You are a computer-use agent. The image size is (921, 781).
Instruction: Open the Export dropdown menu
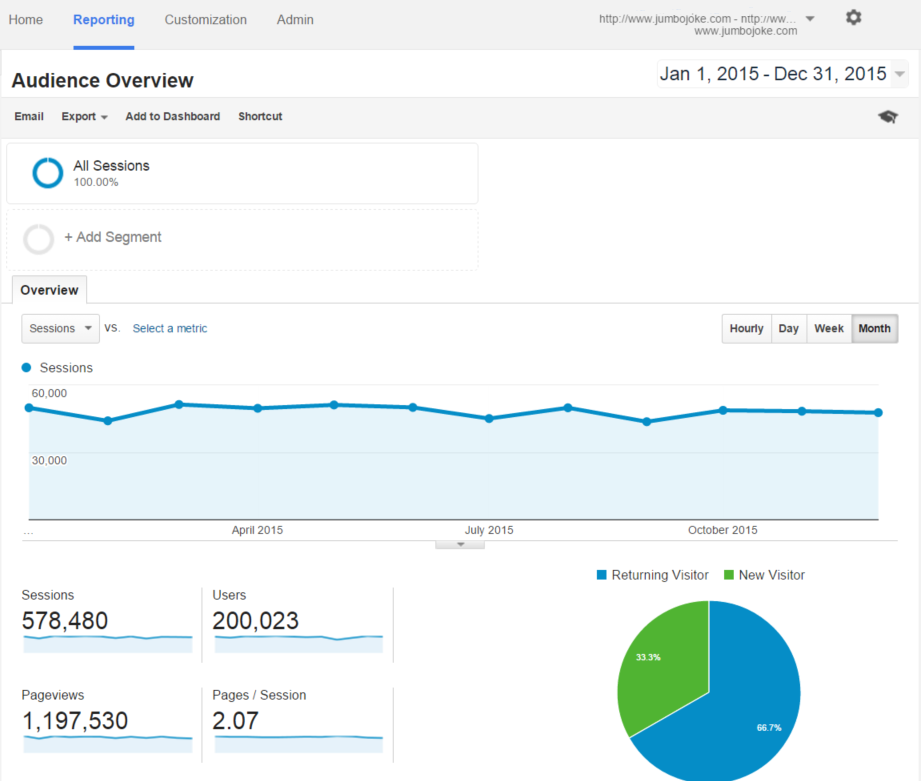tap(85, 117)
